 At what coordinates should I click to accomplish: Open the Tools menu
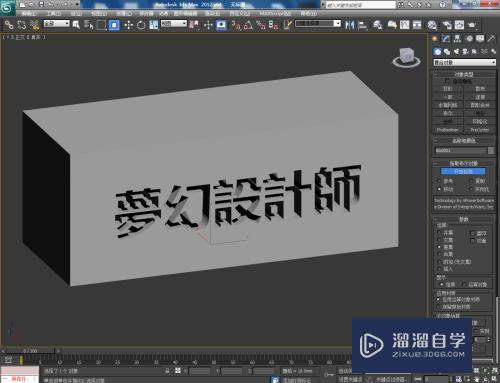[54, 13]
